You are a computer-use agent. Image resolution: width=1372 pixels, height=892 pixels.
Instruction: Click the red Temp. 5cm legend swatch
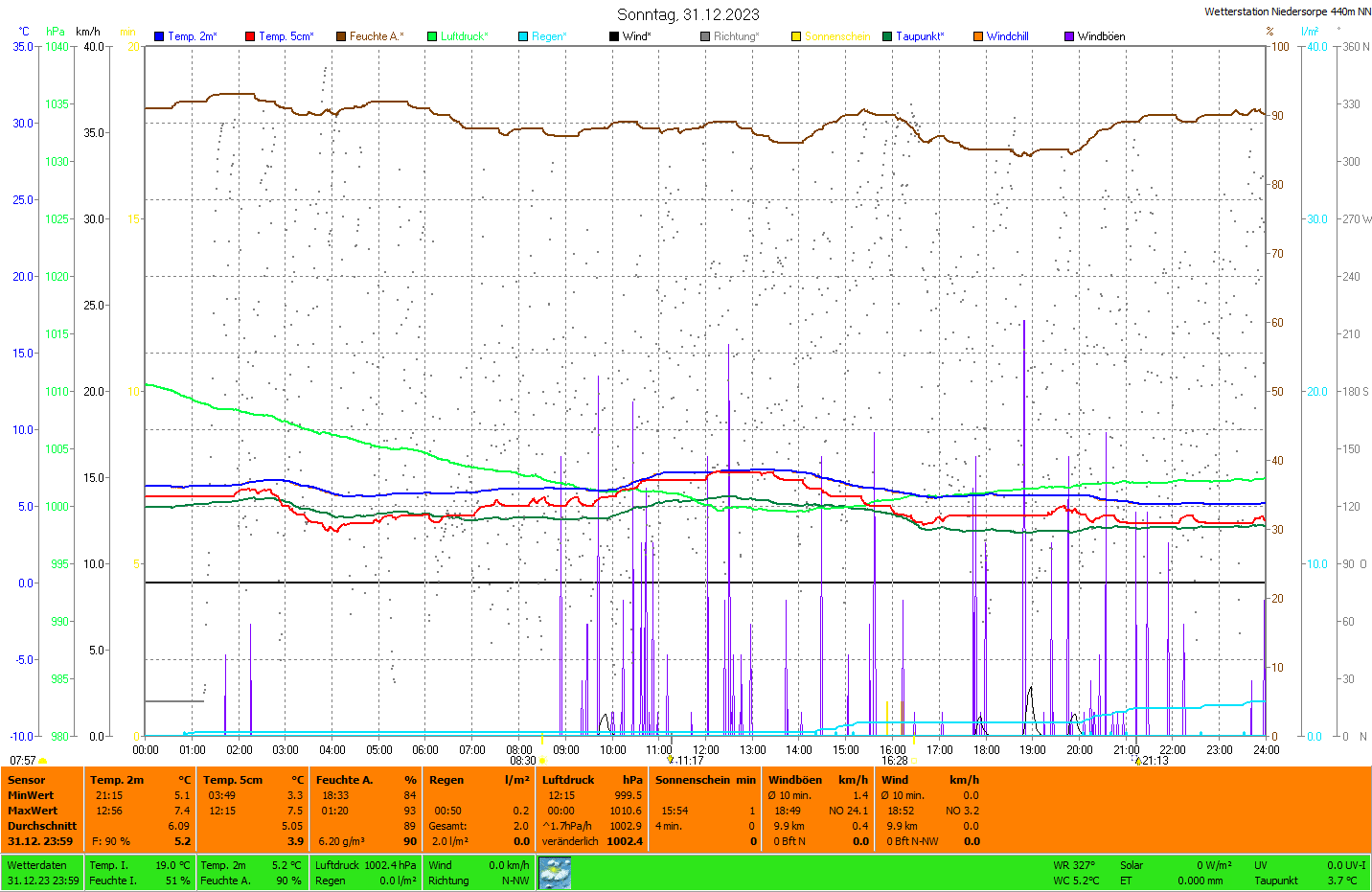pos(250,36)
